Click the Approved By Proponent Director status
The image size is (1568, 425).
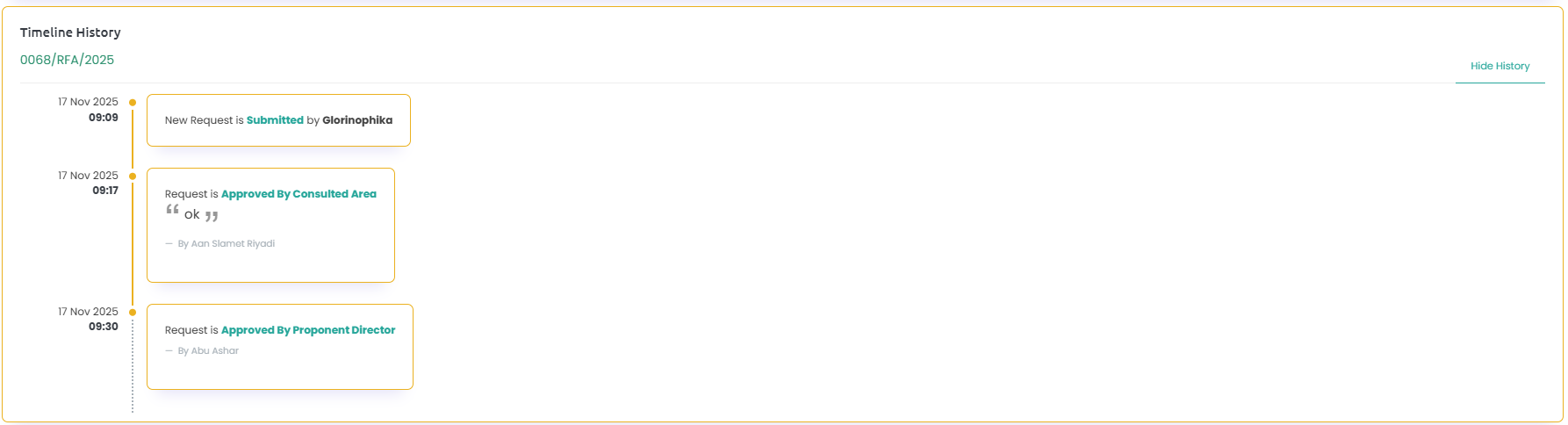pyautogui.click(x=308, y=330)
